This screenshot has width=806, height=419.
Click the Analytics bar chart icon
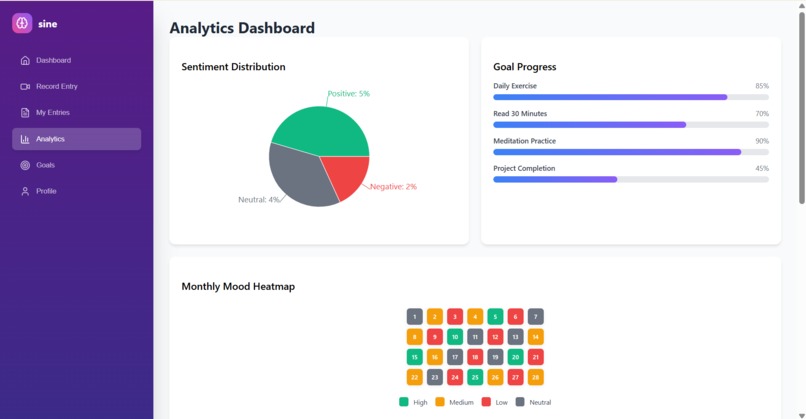pos(25,139)
